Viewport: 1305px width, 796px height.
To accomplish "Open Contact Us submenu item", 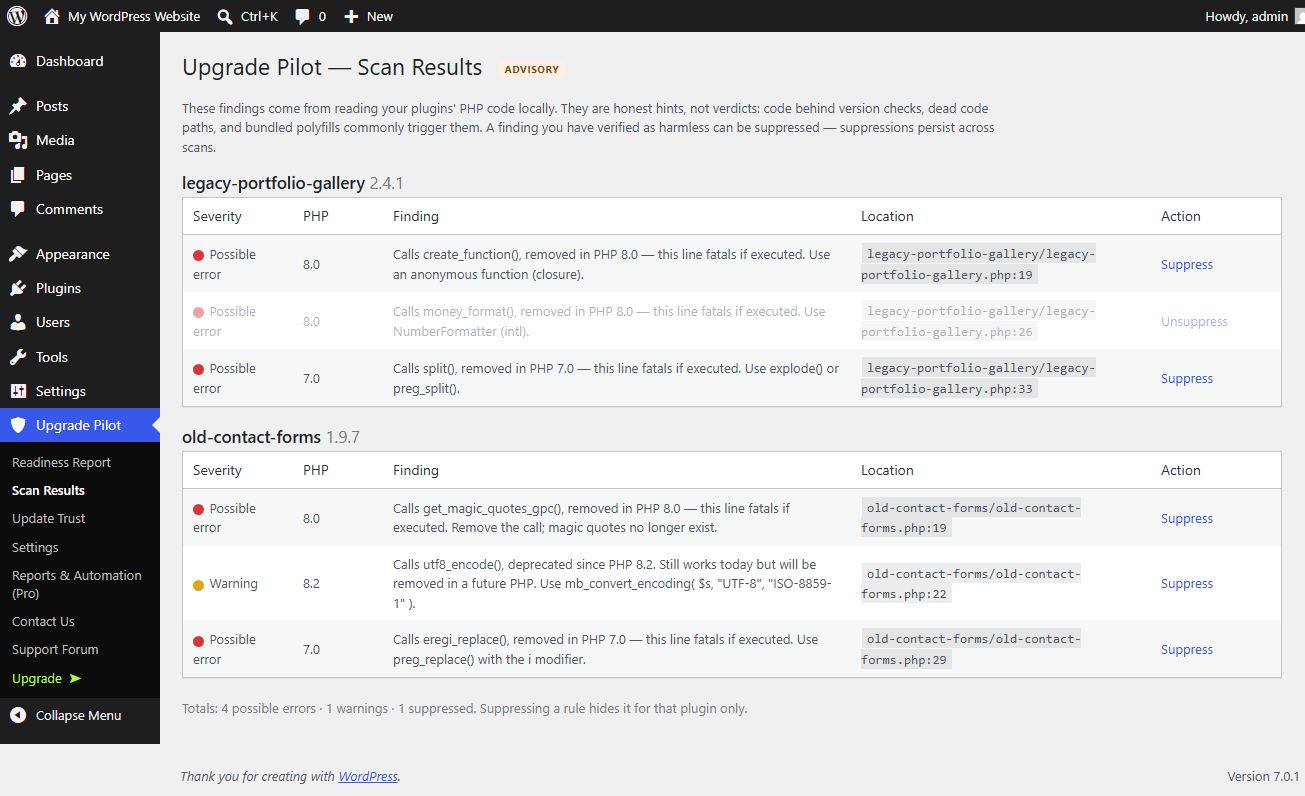I will tap(43, 621).
